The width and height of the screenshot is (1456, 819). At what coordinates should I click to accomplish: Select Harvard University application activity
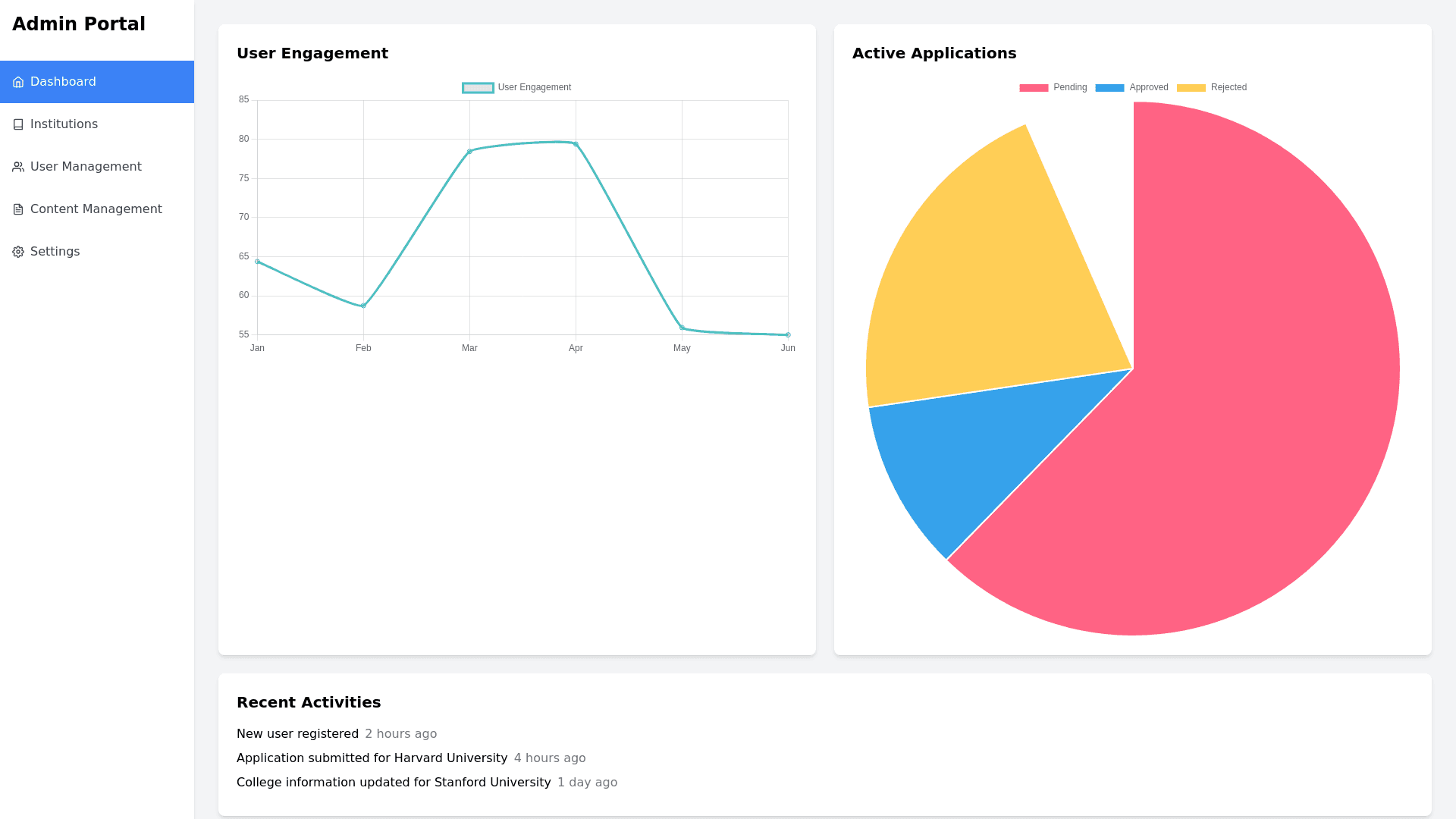click(372, 758)
